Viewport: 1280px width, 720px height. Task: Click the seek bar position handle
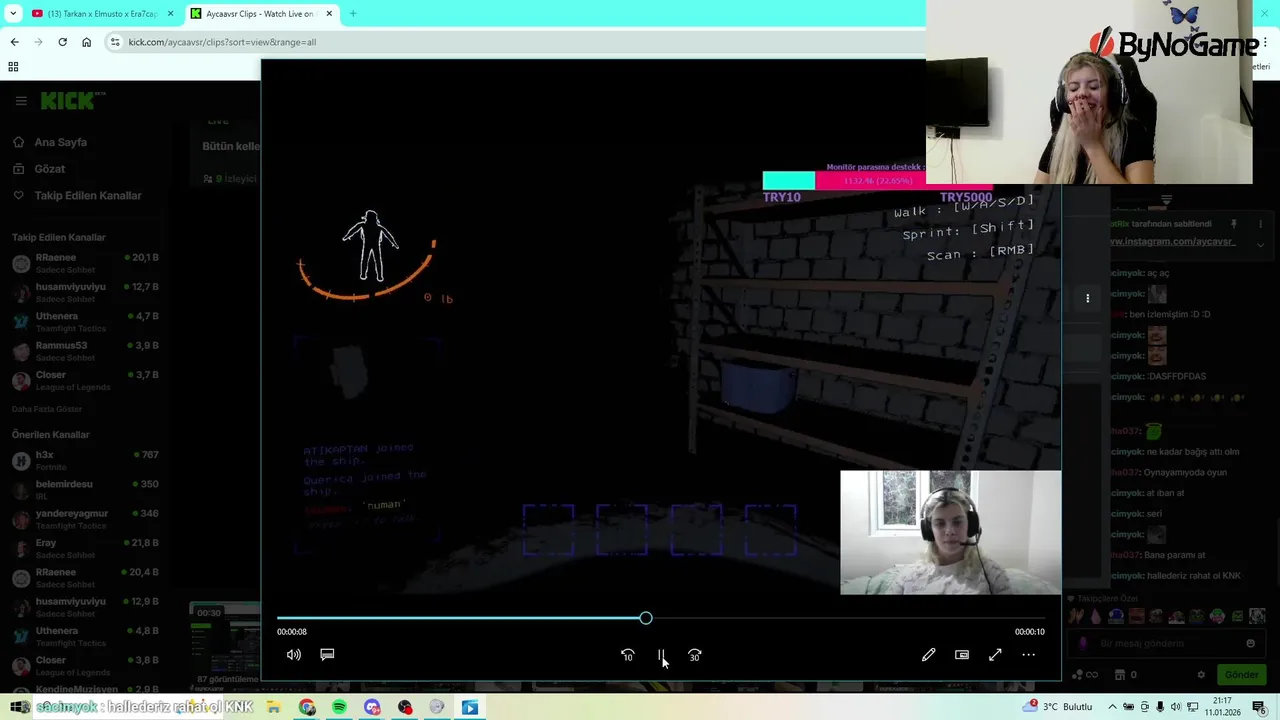coord(646,618)
